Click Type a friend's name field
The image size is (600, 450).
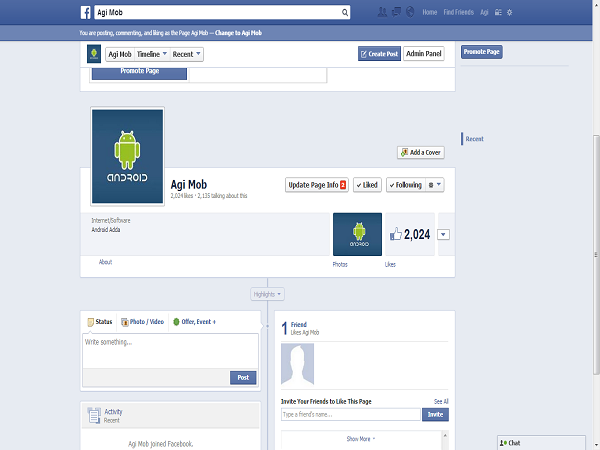tap(351, 414)
